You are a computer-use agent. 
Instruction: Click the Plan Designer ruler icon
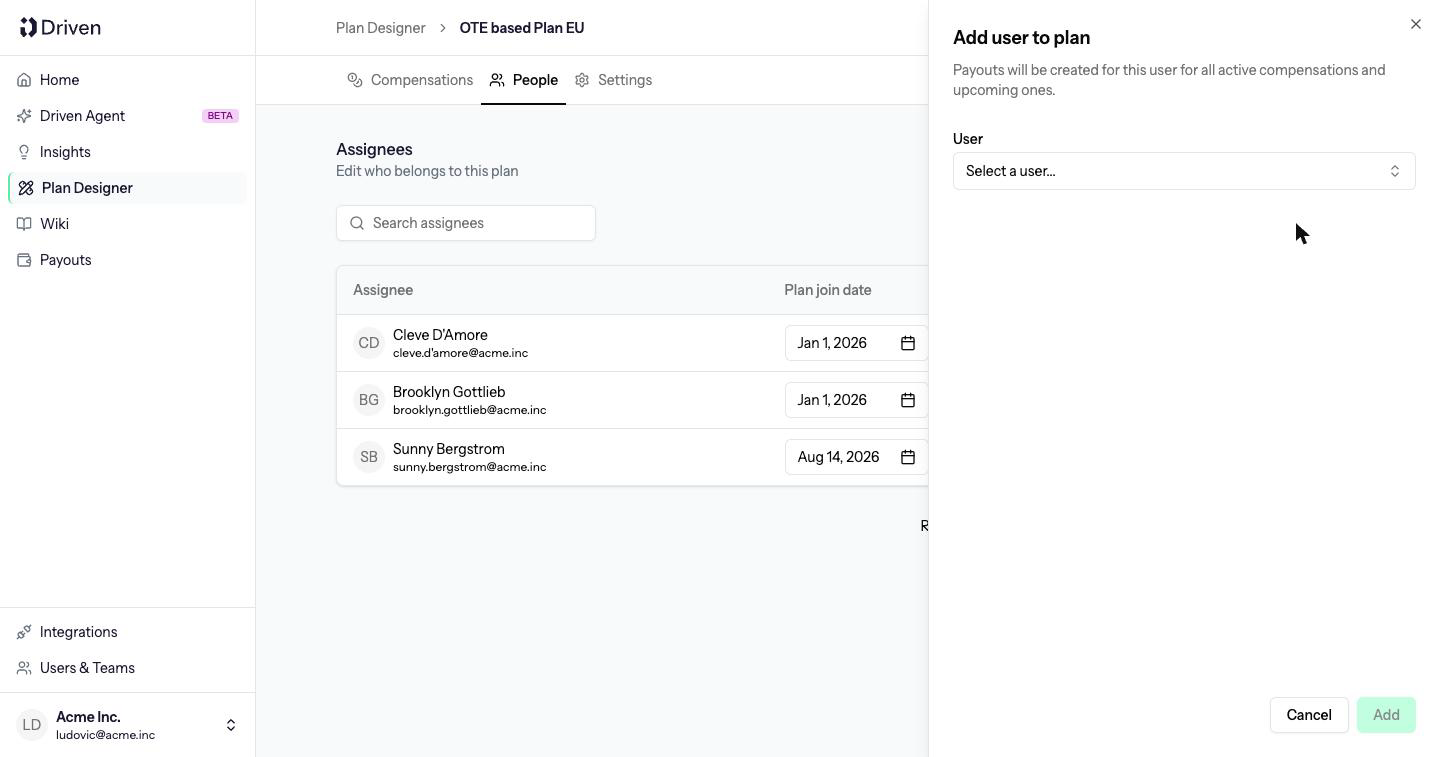click(x=26, y=188)
